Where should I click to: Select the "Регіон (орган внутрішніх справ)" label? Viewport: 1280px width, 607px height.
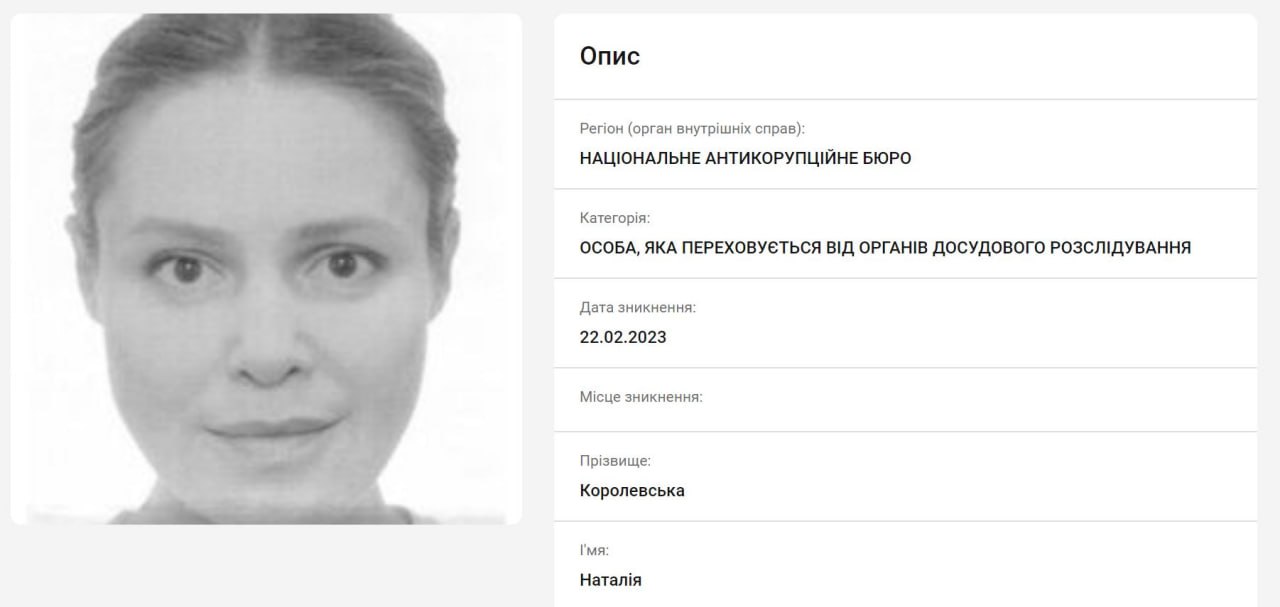[692, 129]
